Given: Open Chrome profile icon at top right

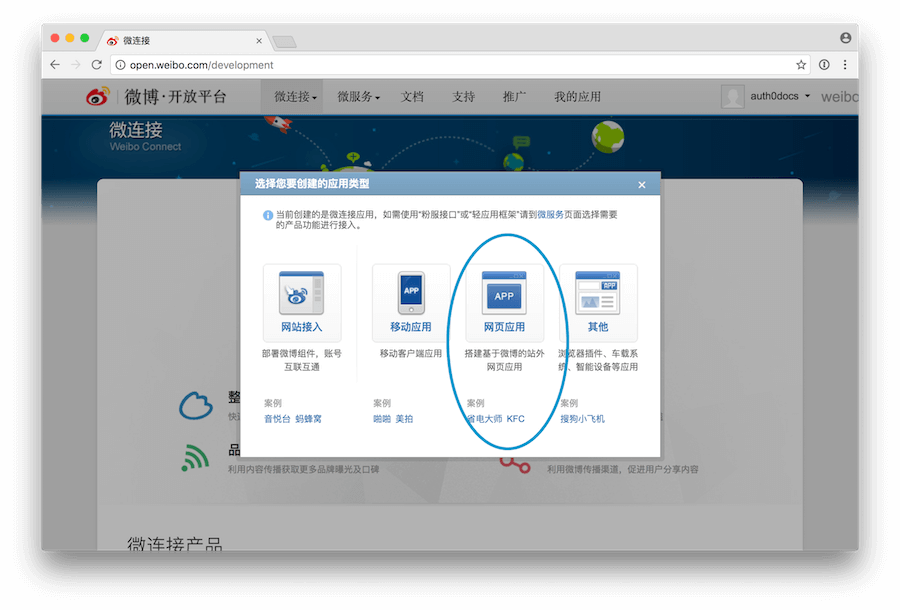Looking at the screenshot, I should coord(845,38).
